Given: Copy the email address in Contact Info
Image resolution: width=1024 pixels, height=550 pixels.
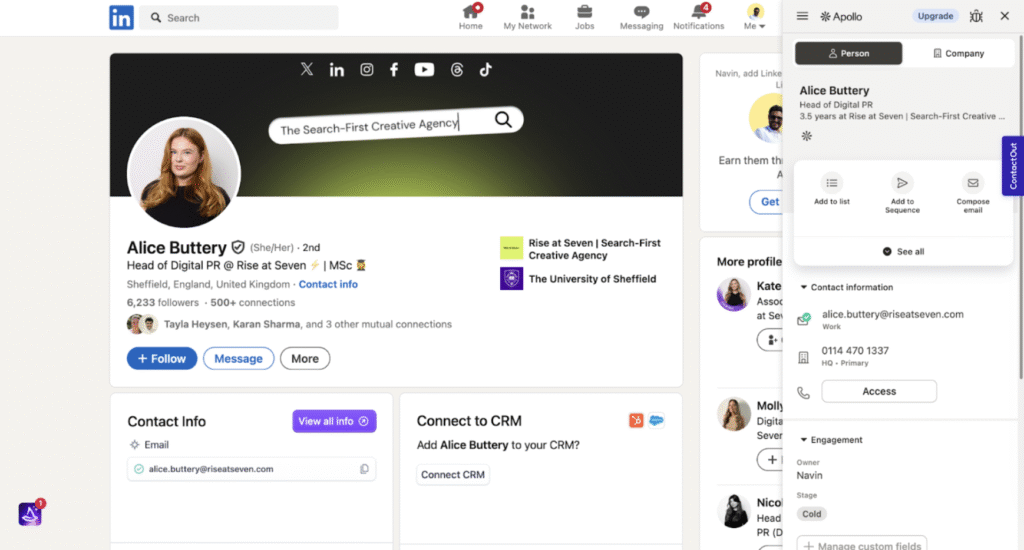Looking at the screenshot, I should tap(364, 469).
